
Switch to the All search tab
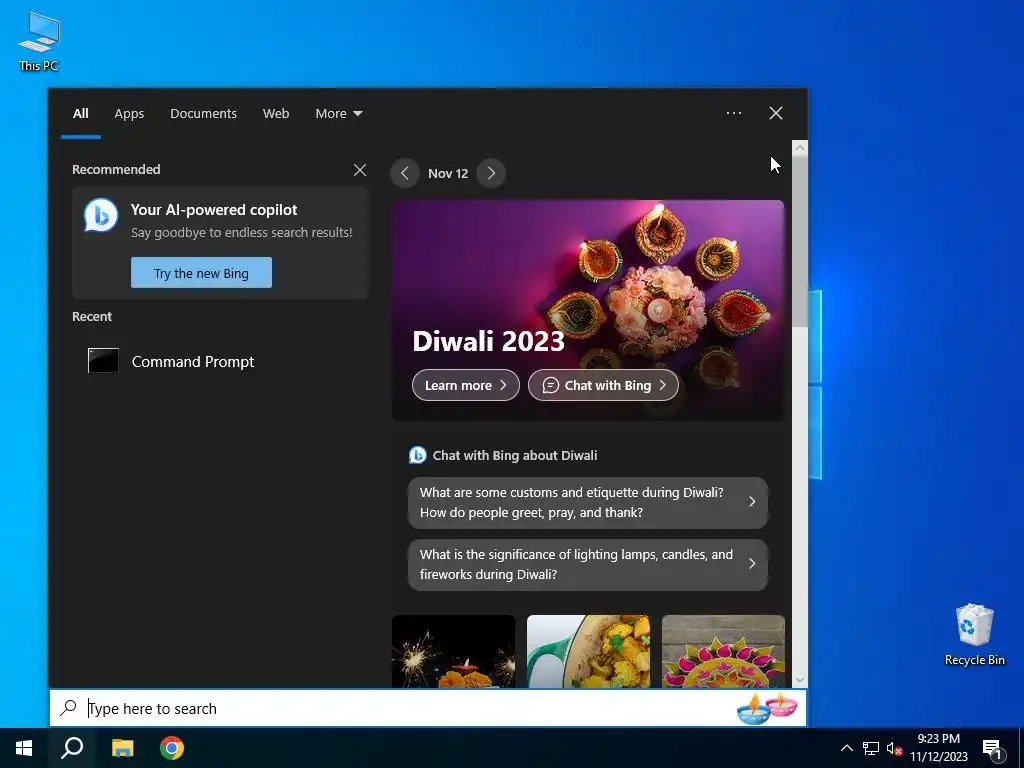coord(80,114)
